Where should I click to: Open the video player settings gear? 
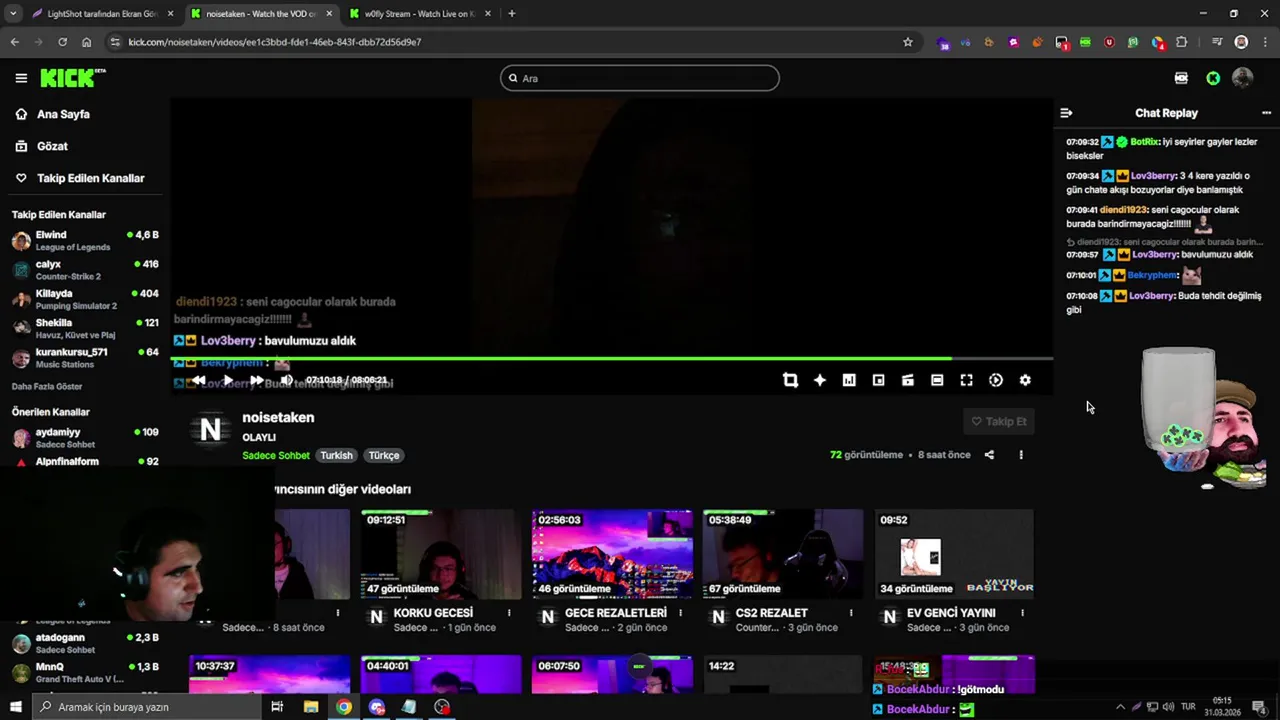click(x=1025, y=380)
